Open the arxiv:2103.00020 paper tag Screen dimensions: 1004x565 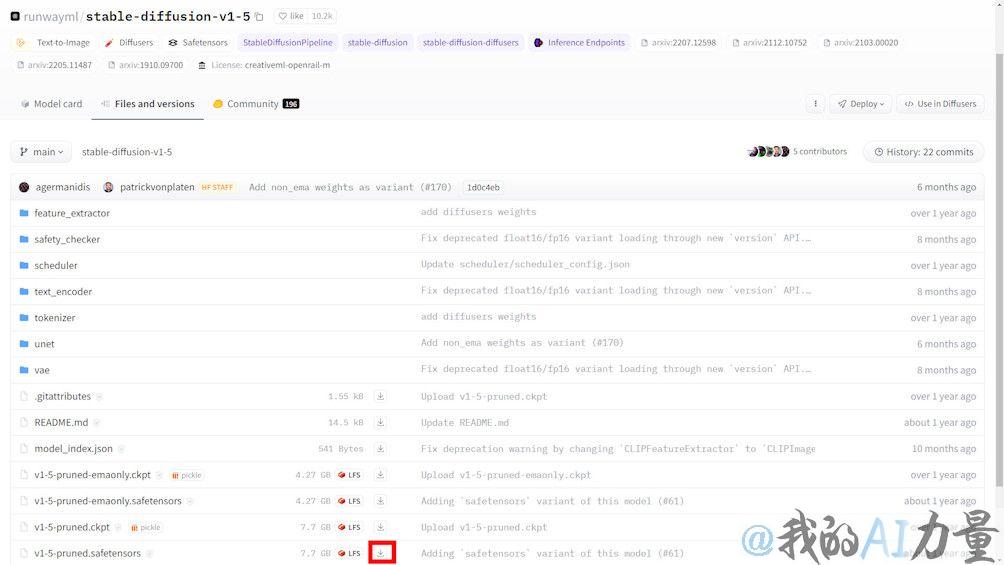pyautogui.click(x=861, y=42)
